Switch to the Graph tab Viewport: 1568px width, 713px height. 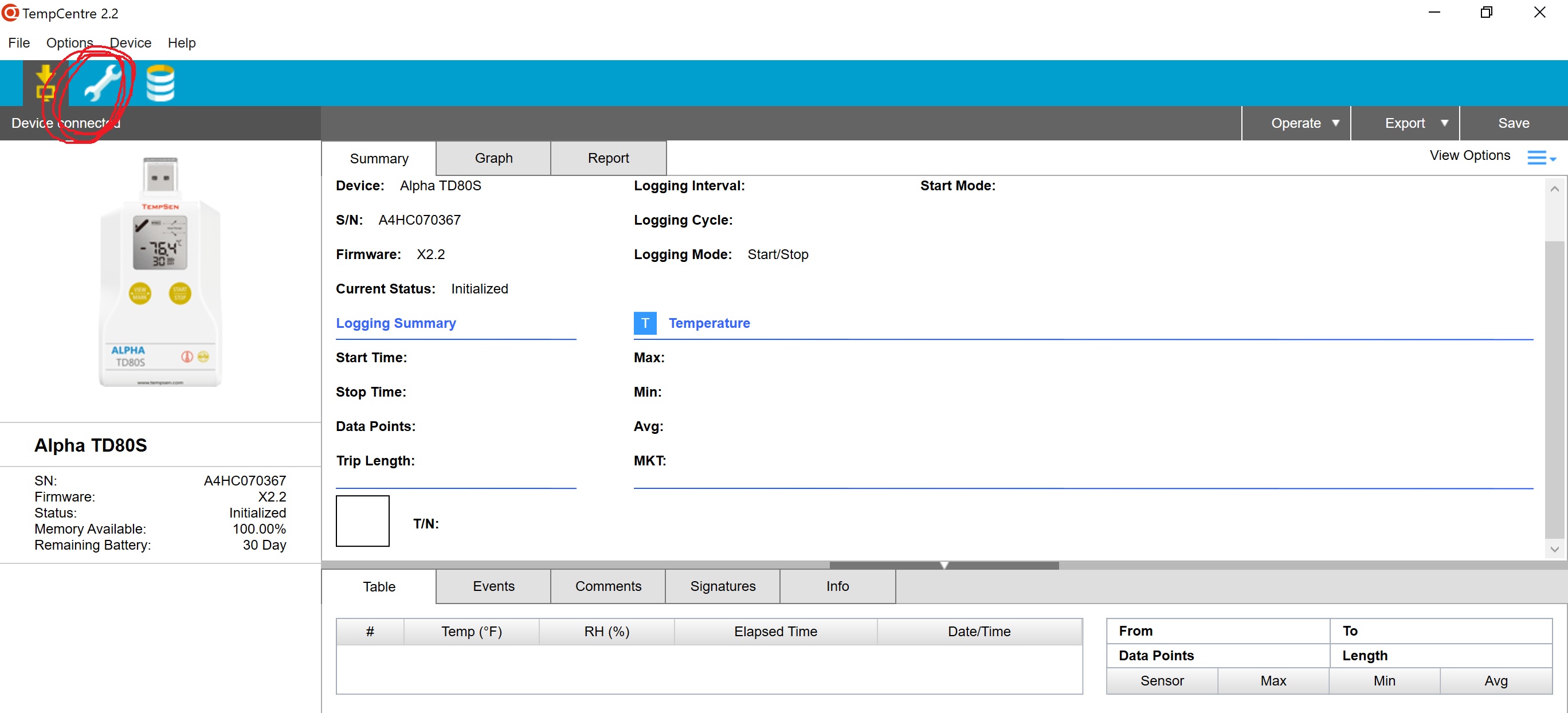coord(493,158)
